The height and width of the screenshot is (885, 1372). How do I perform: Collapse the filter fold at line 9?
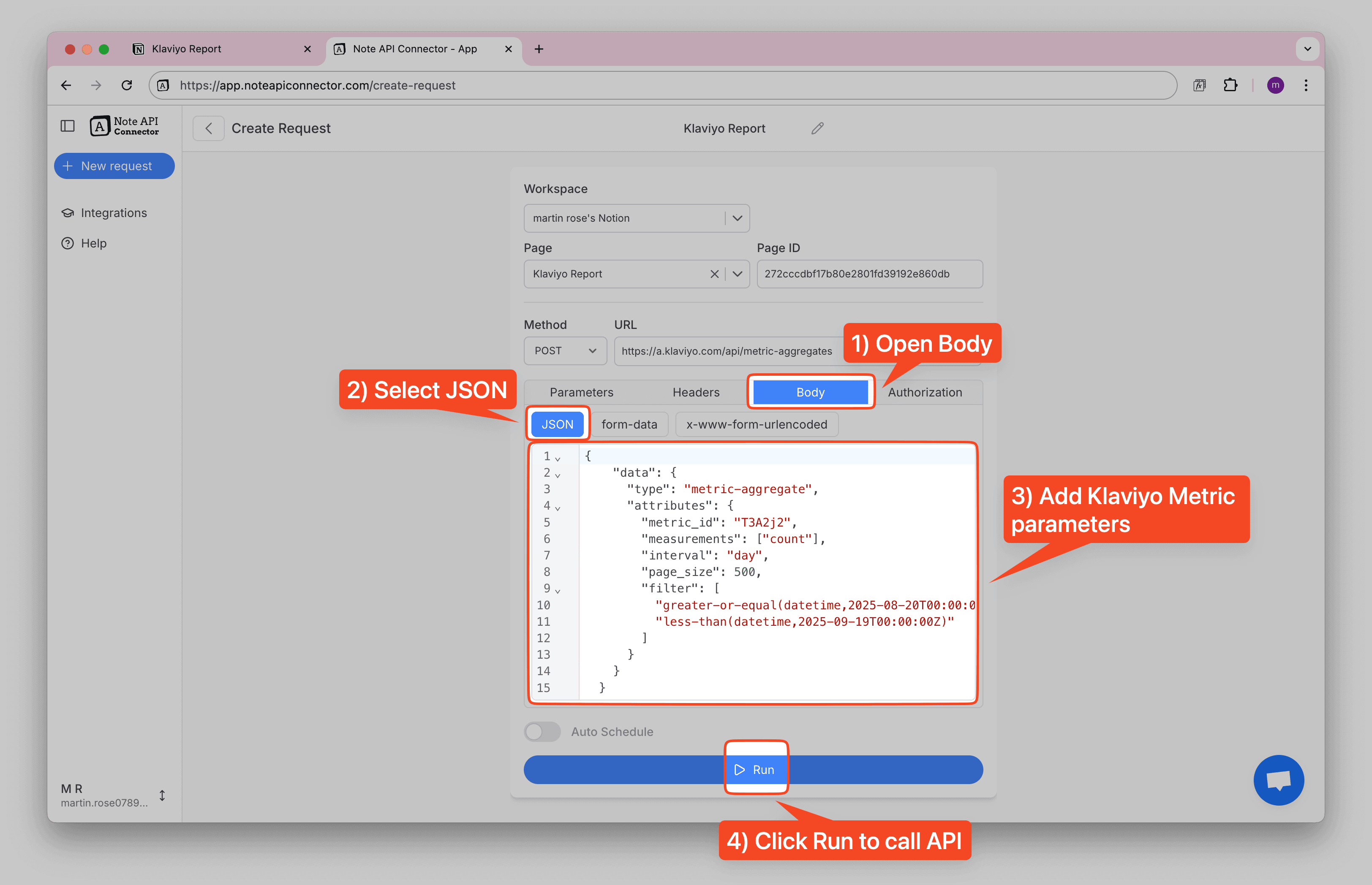(558, 591)
